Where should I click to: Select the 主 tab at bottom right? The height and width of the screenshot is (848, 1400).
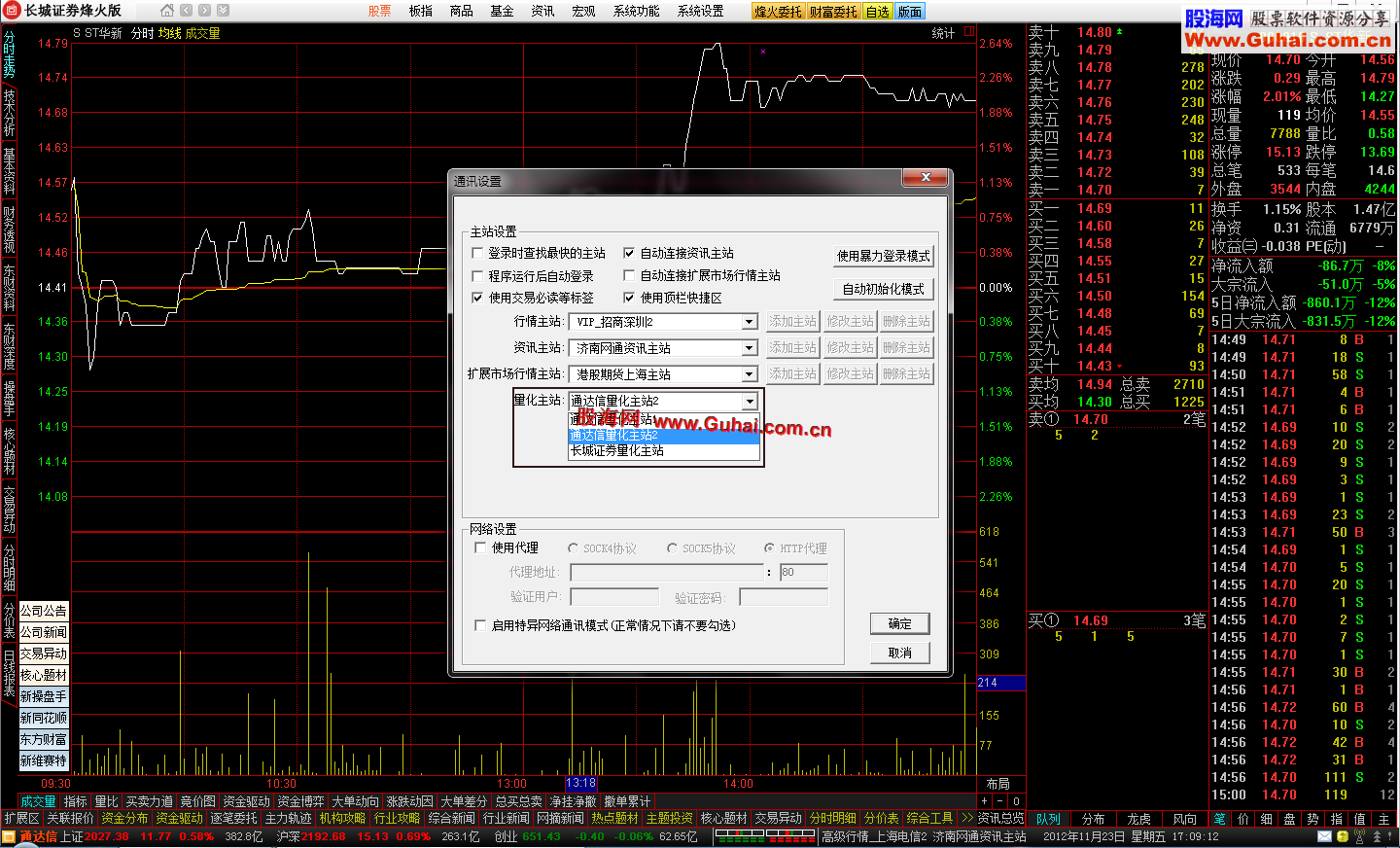(1383, 819)
